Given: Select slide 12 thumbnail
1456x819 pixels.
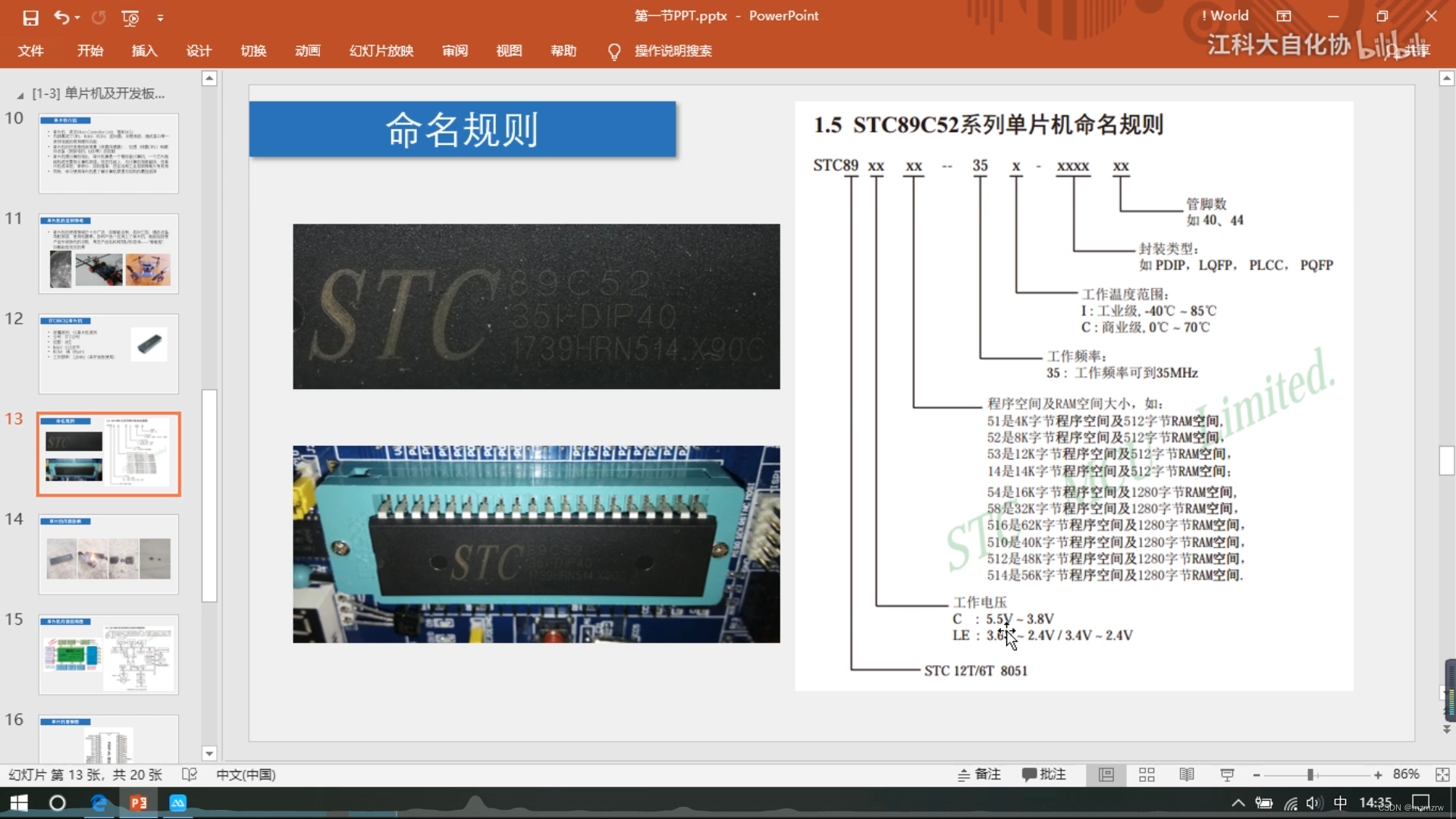Looking at the screenshot, I should [x=108, y=353].
